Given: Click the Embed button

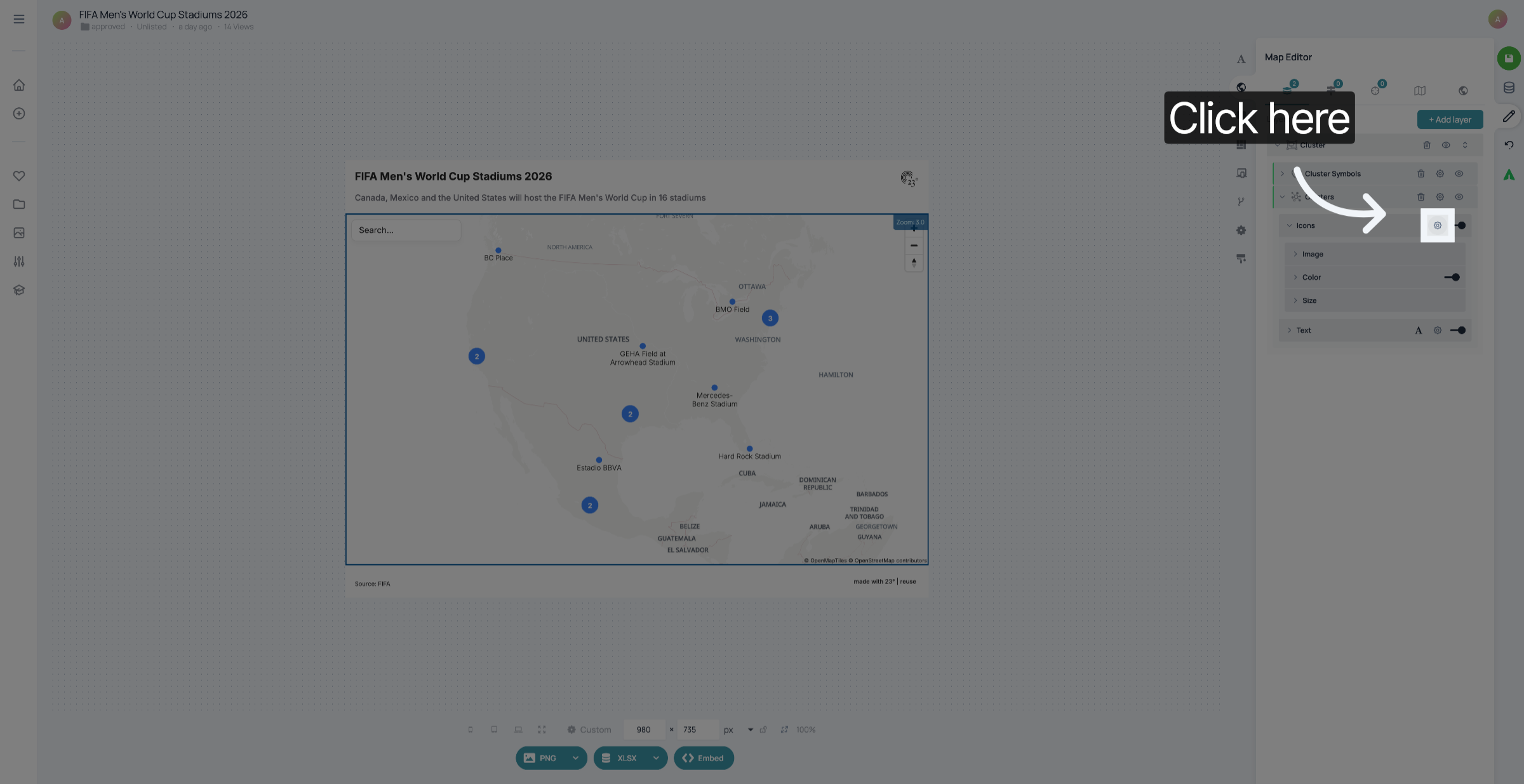Looking at the screenshot, I should pos(704,758).
